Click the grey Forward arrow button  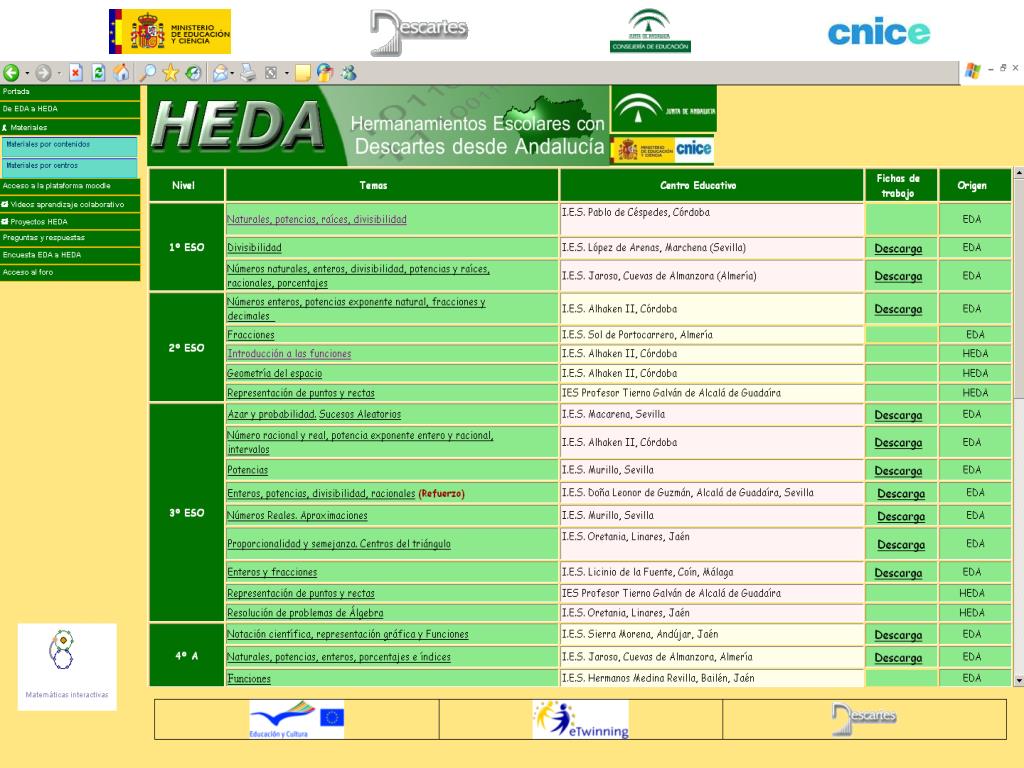click(43, 72)
